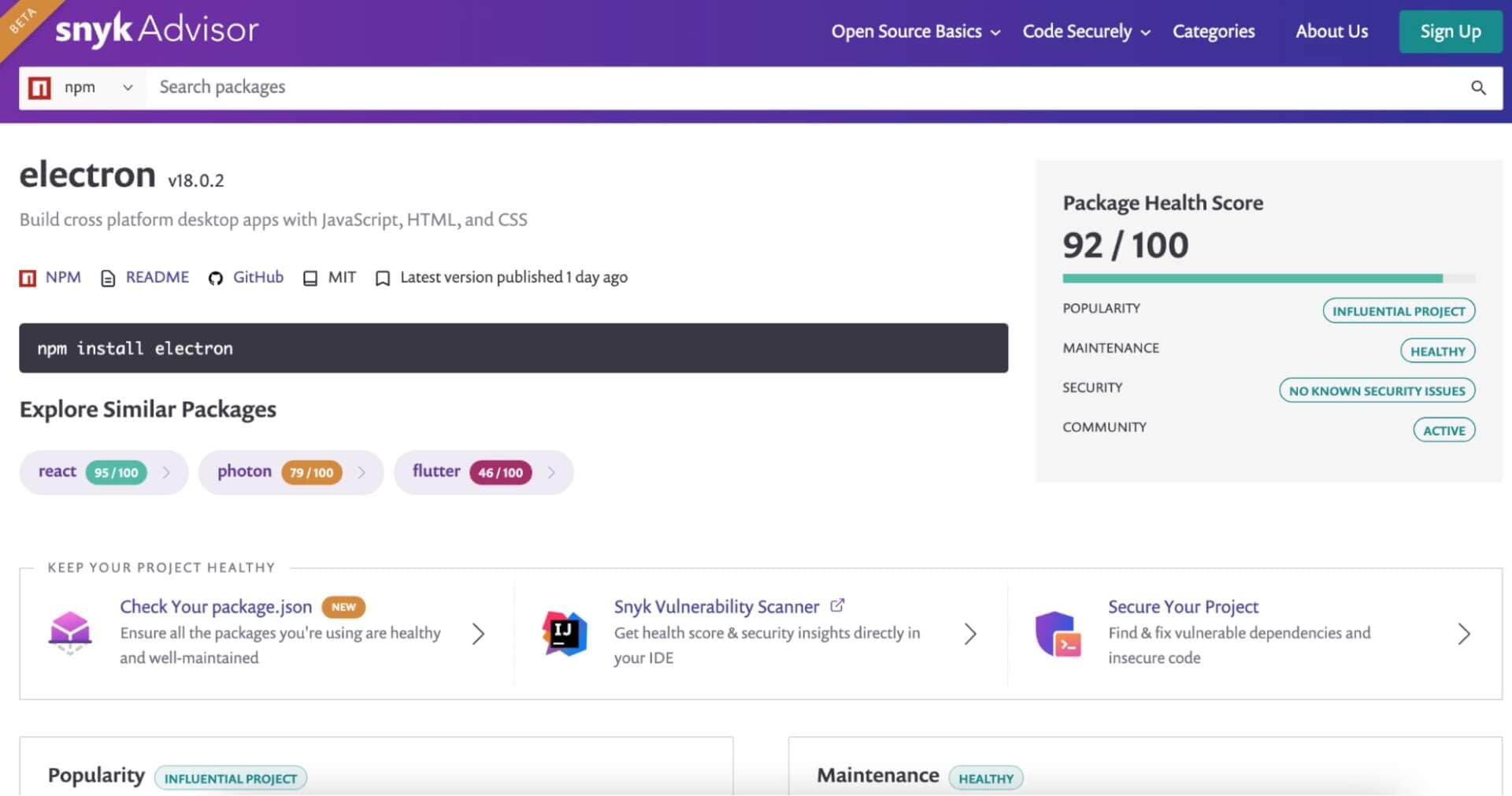
Task: Click the Maintenance section heading
Action: 878,776
